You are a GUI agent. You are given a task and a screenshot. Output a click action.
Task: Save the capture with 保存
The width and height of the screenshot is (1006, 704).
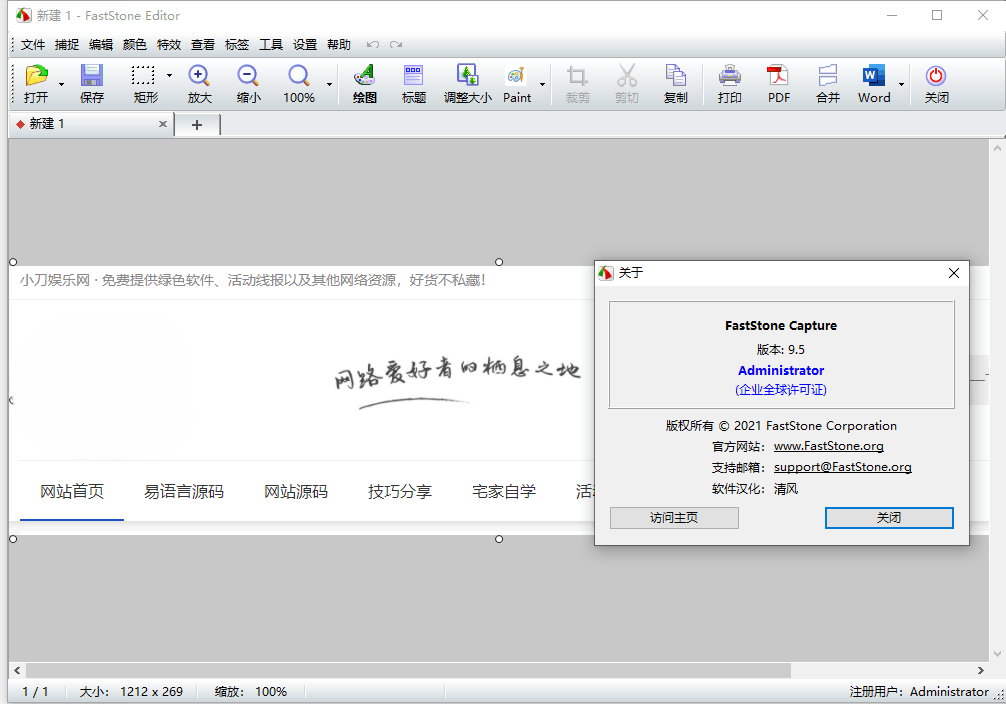92,83
